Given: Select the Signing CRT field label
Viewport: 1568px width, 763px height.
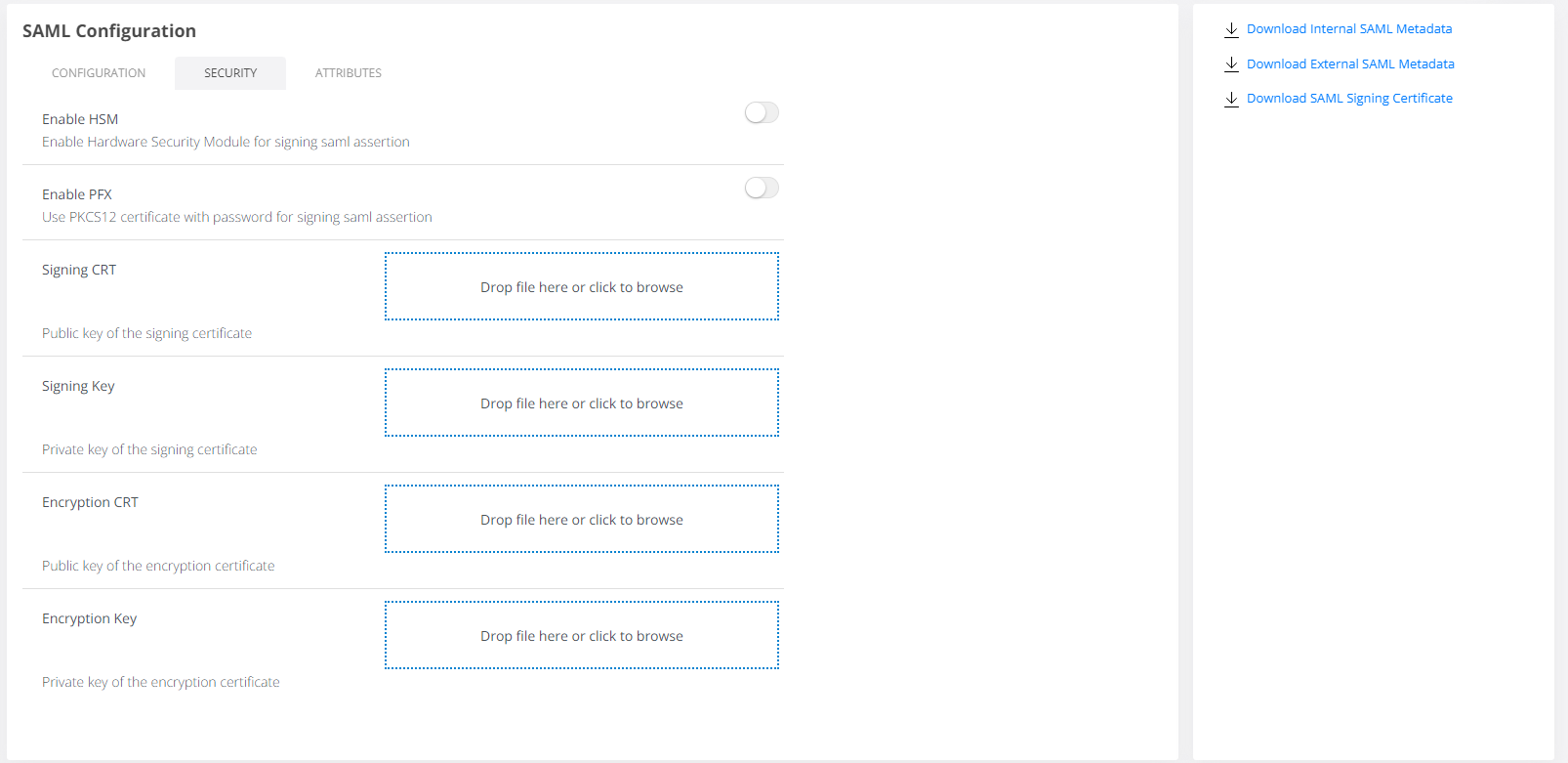Looking at the screenshot, I should [79, 271].
